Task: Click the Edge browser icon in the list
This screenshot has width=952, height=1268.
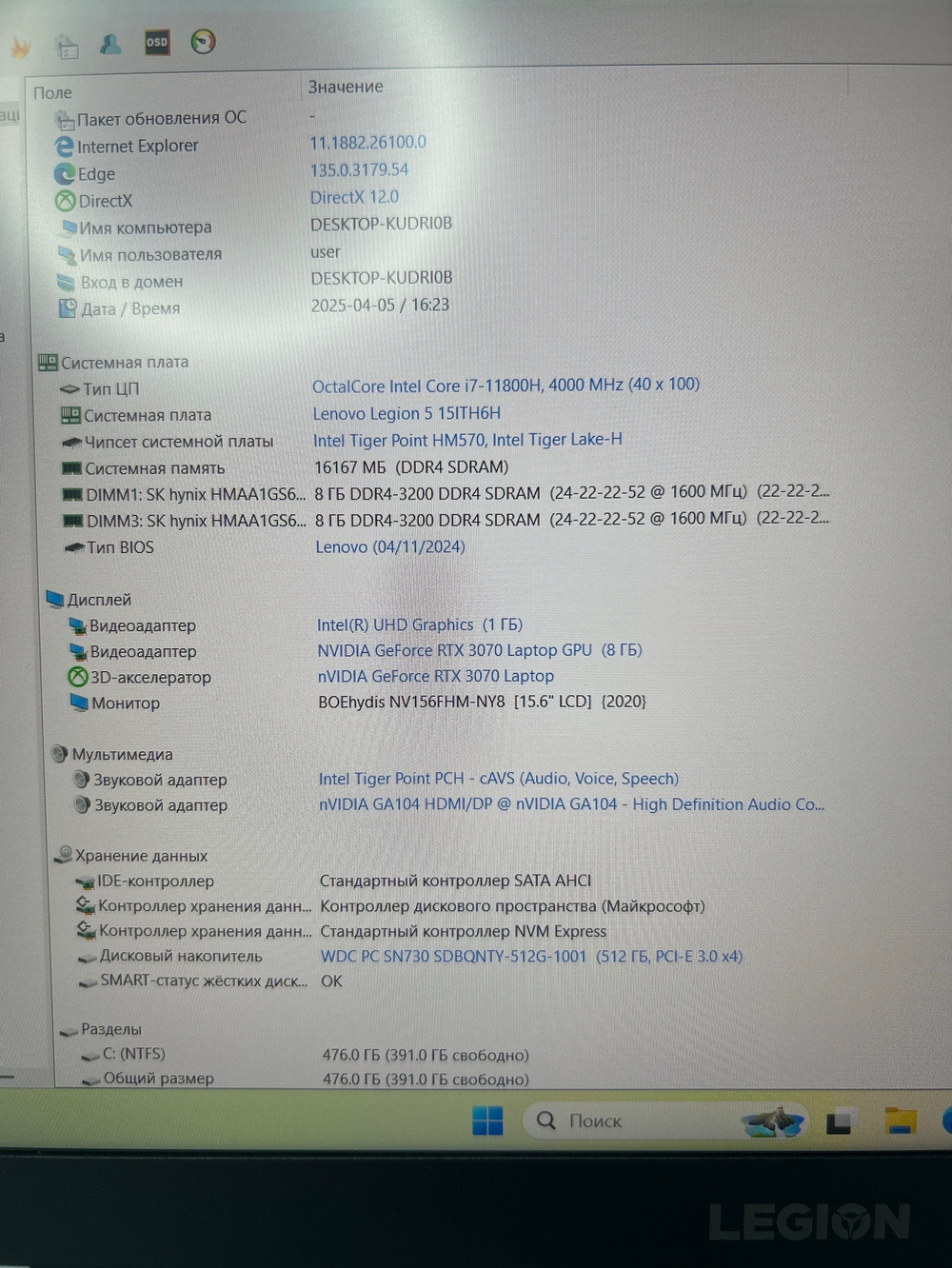Action: (64, 173)
